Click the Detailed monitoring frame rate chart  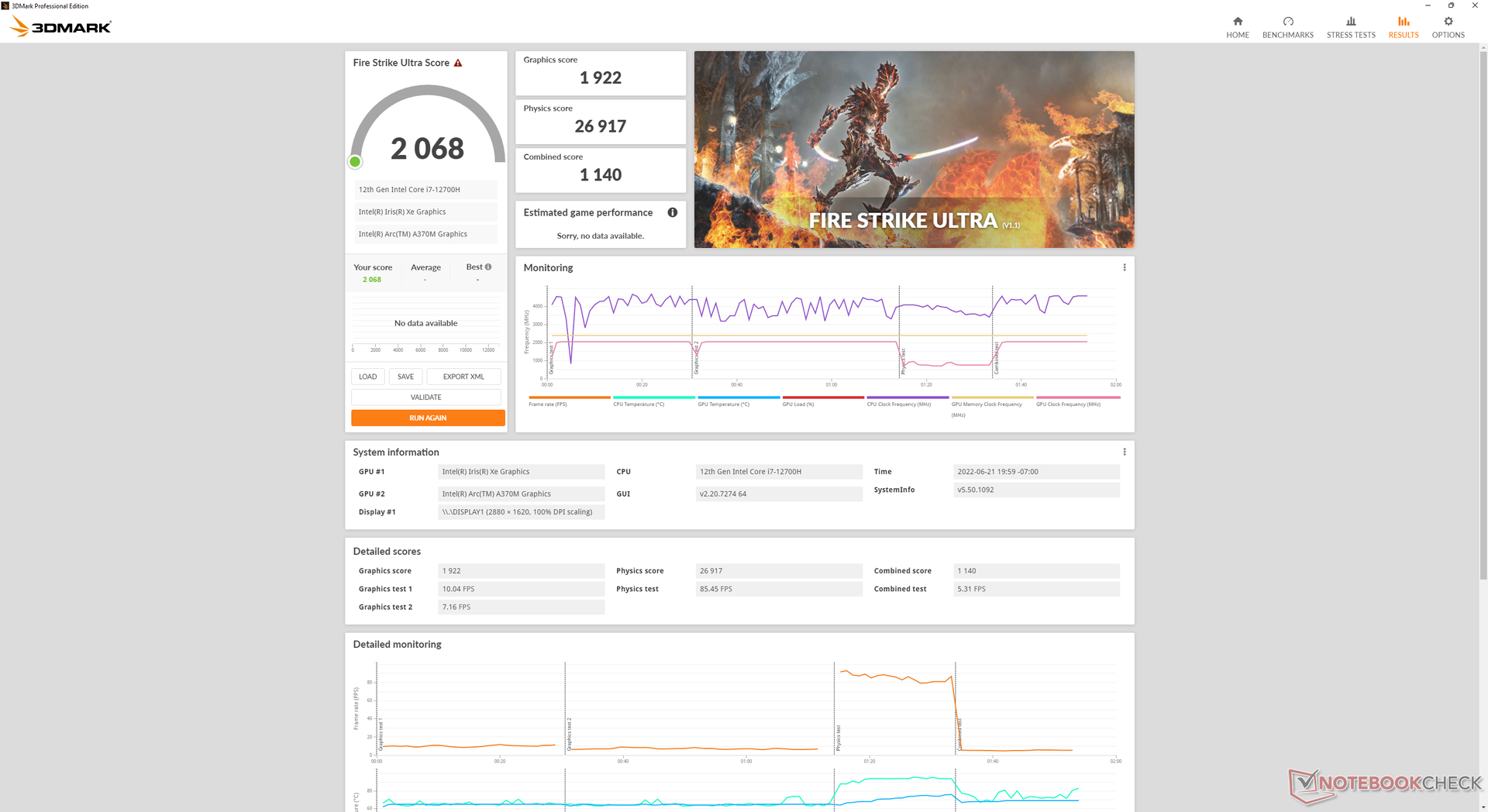point(746,708)
